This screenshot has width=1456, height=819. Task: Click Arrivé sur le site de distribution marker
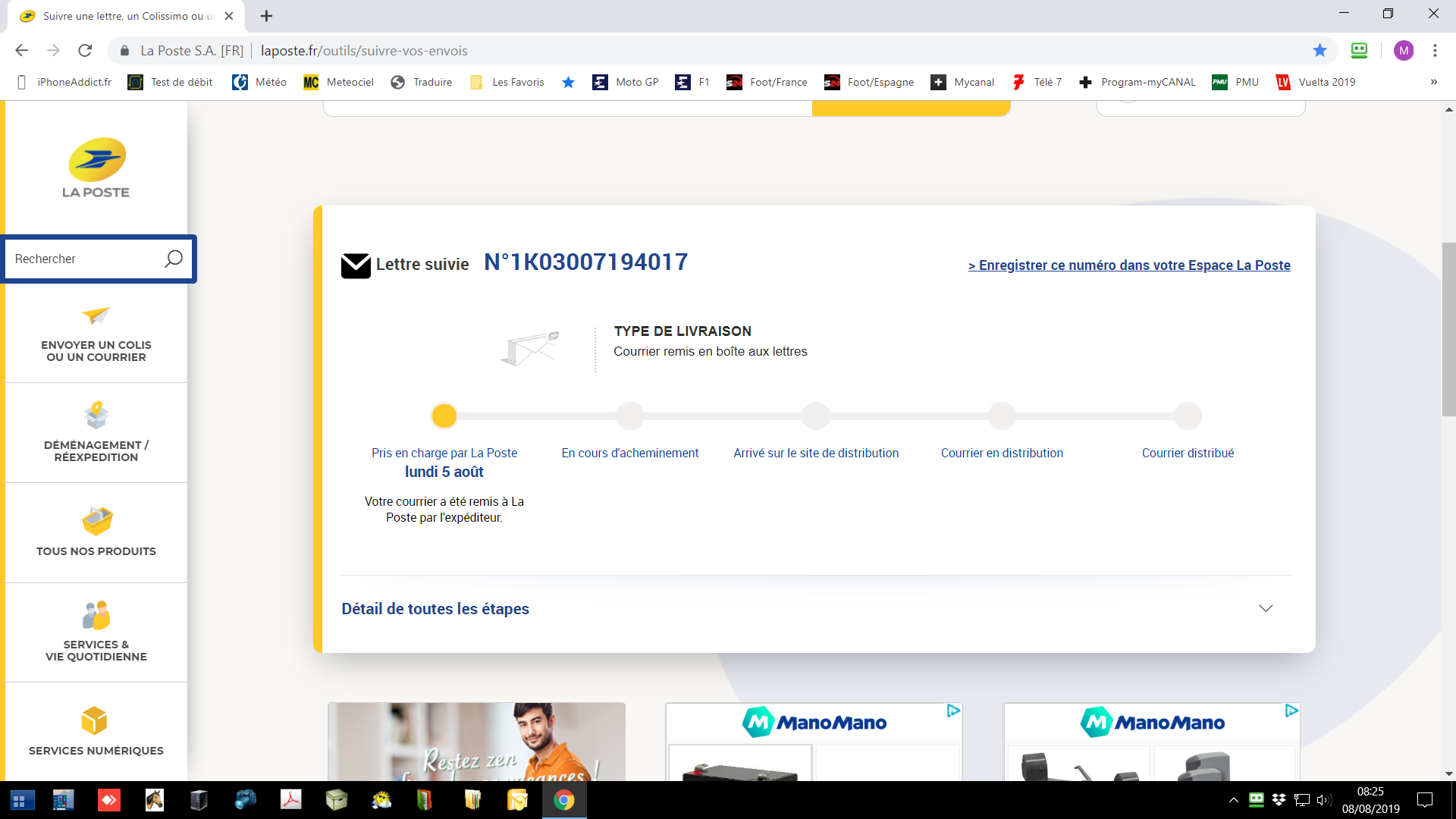[816, 416]
